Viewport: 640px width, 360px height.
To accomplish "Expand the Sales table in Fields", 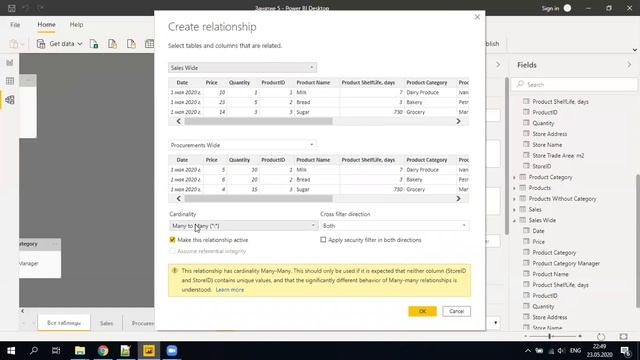I will 514,209.
